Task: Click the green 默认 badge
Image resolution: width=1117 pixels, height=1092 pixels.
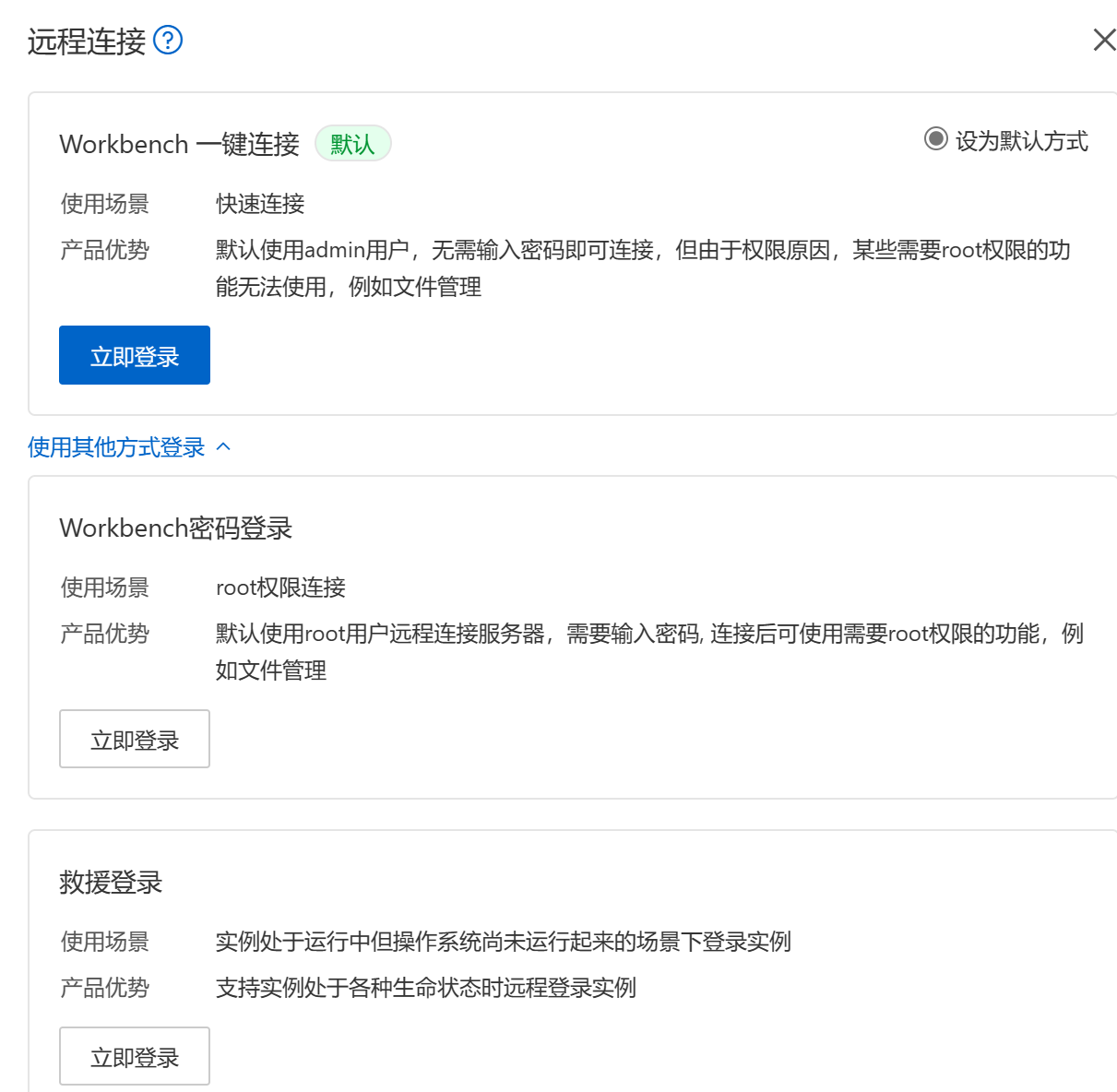Action: click(352, 144)
